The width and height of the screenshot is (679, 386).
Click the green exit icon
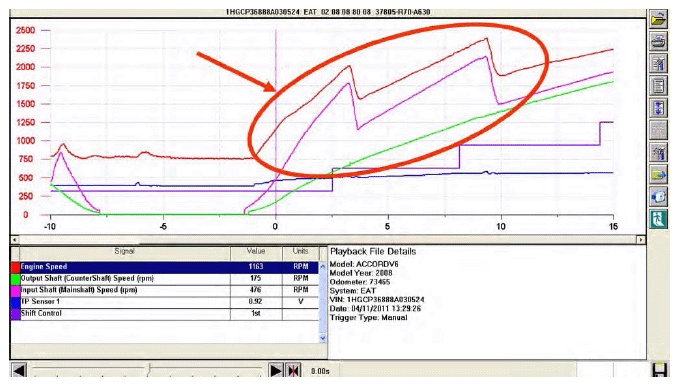click(658, 219)
